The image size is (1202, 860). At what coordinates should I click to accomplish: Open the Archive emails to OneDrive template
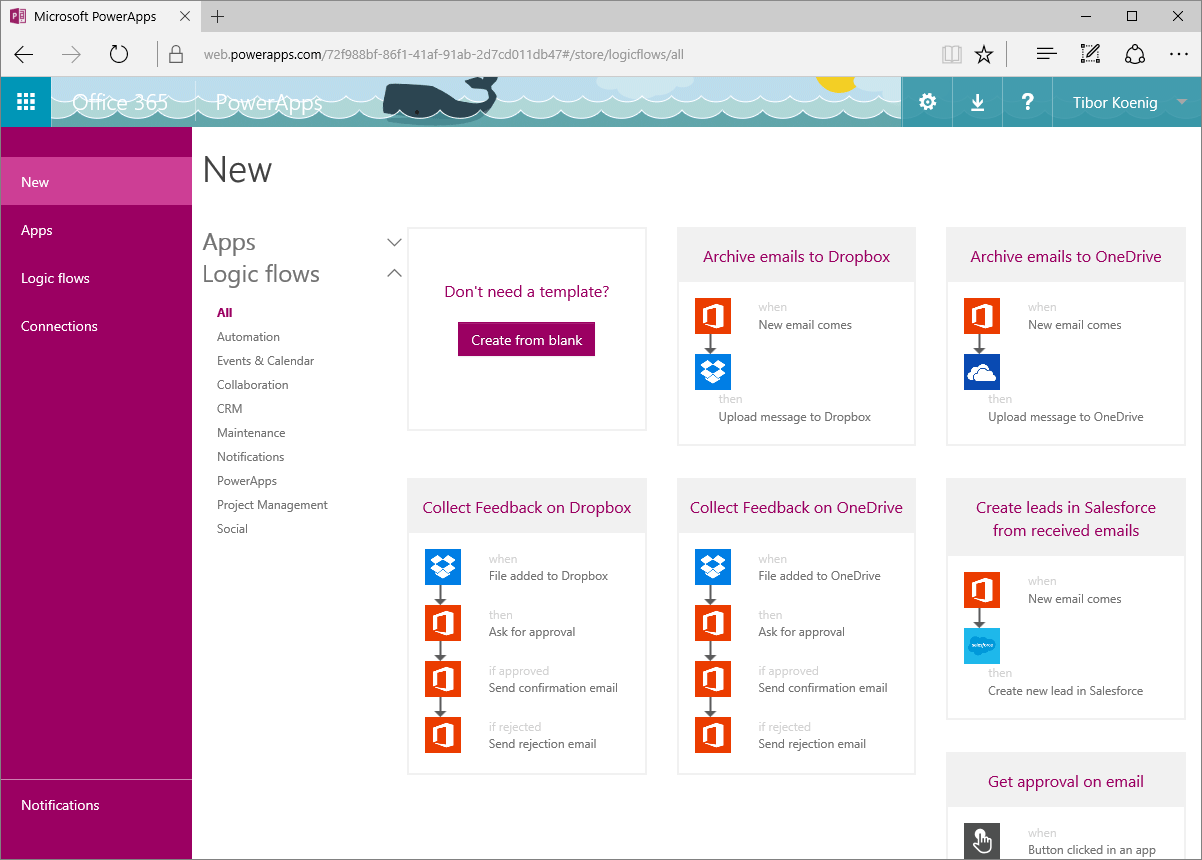click(1066, 256)
